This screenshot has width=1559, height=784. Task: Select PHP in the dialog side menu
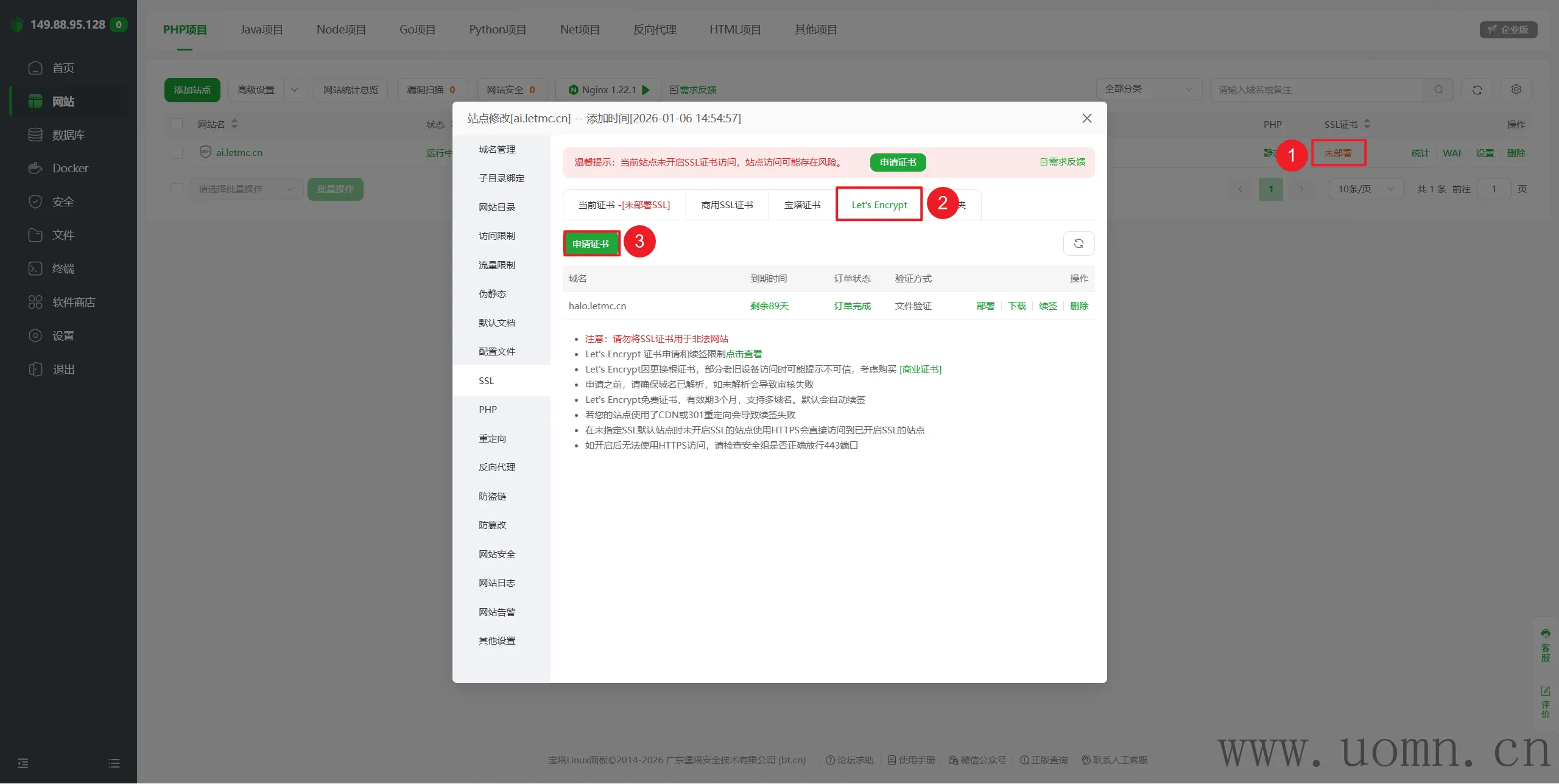click(x=487, y=409)
